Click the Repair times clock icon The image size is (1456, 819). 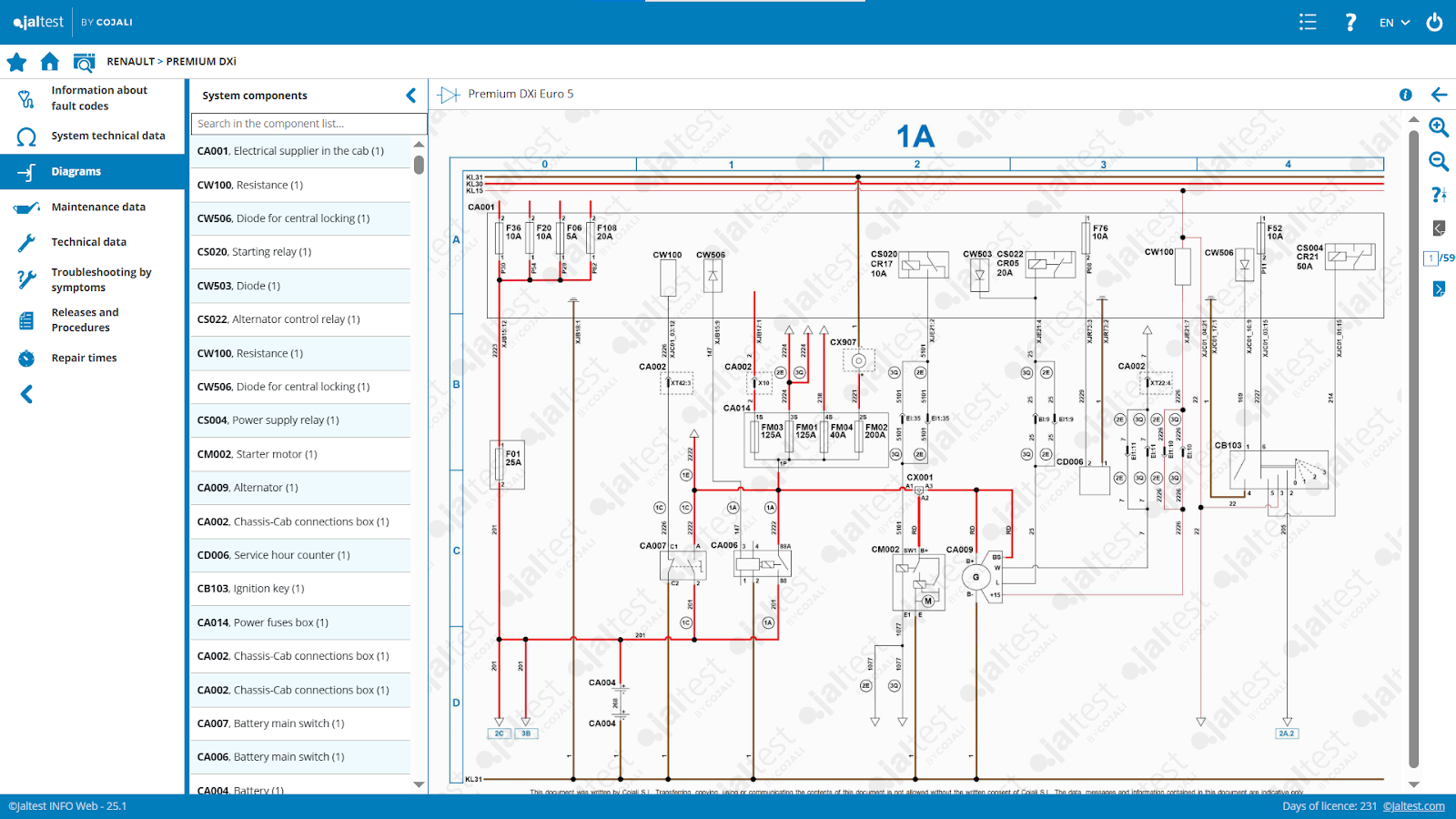26,359
